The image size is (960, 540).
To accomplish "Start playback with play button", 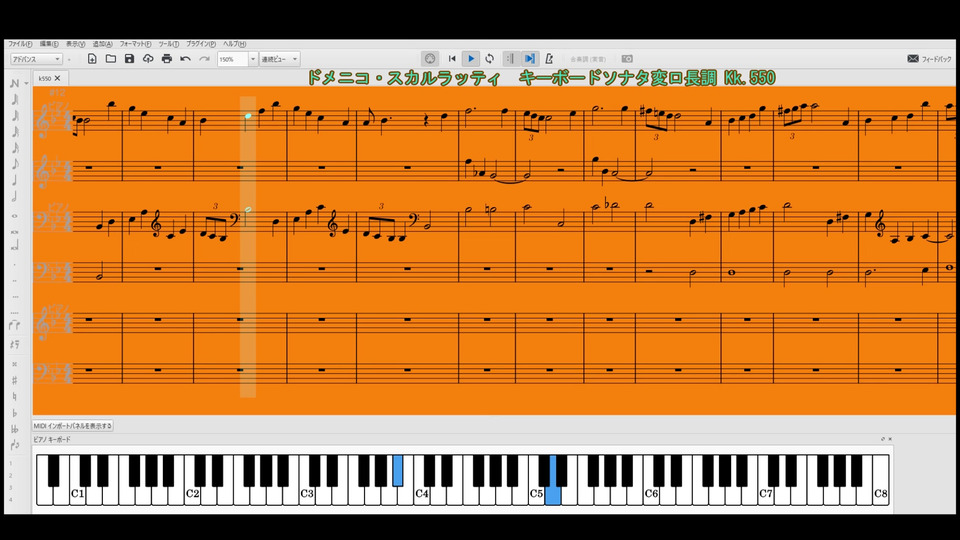I will click(x=471, y=59).
